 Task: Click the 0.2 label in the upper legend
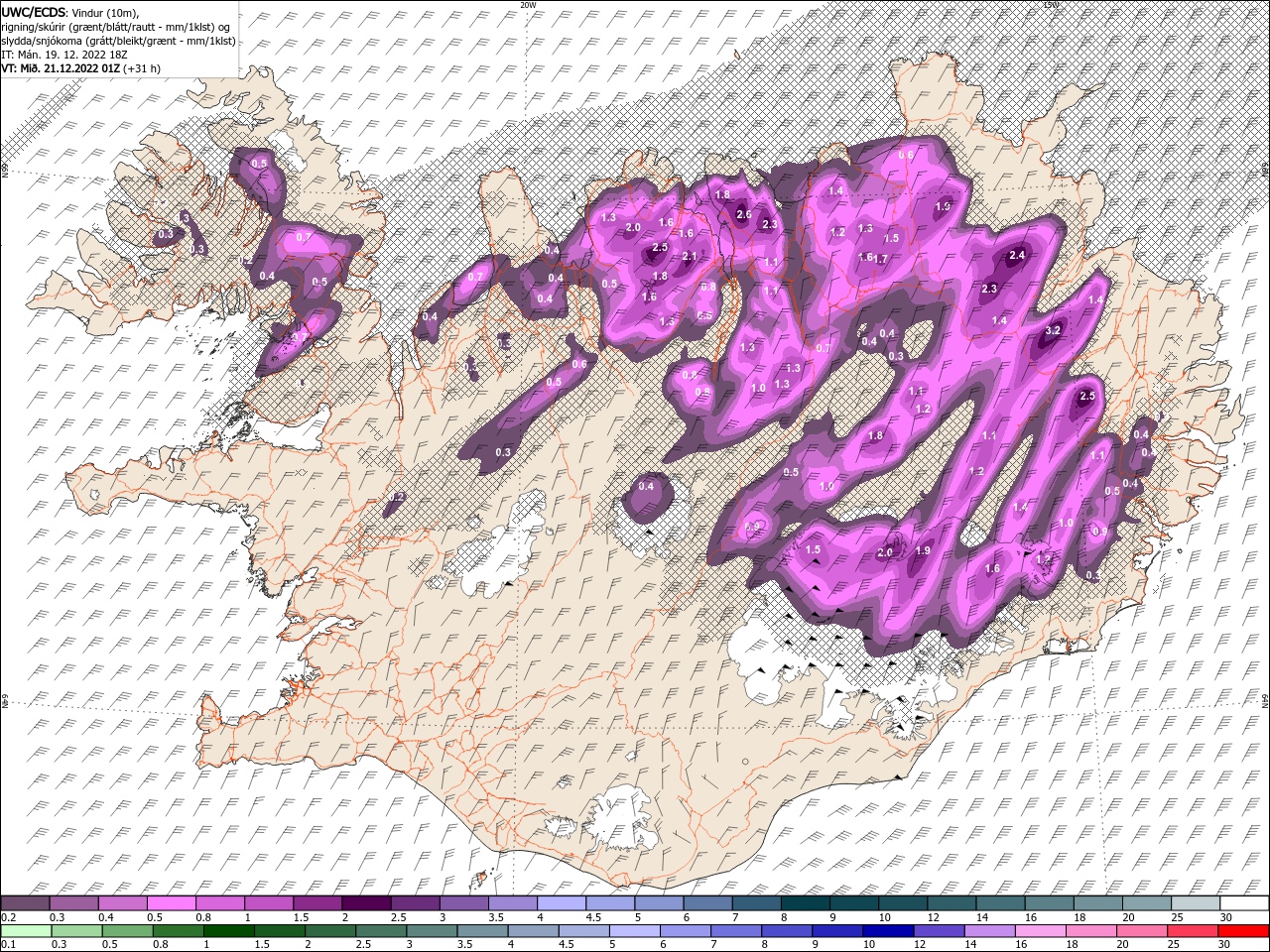point(8,917)
